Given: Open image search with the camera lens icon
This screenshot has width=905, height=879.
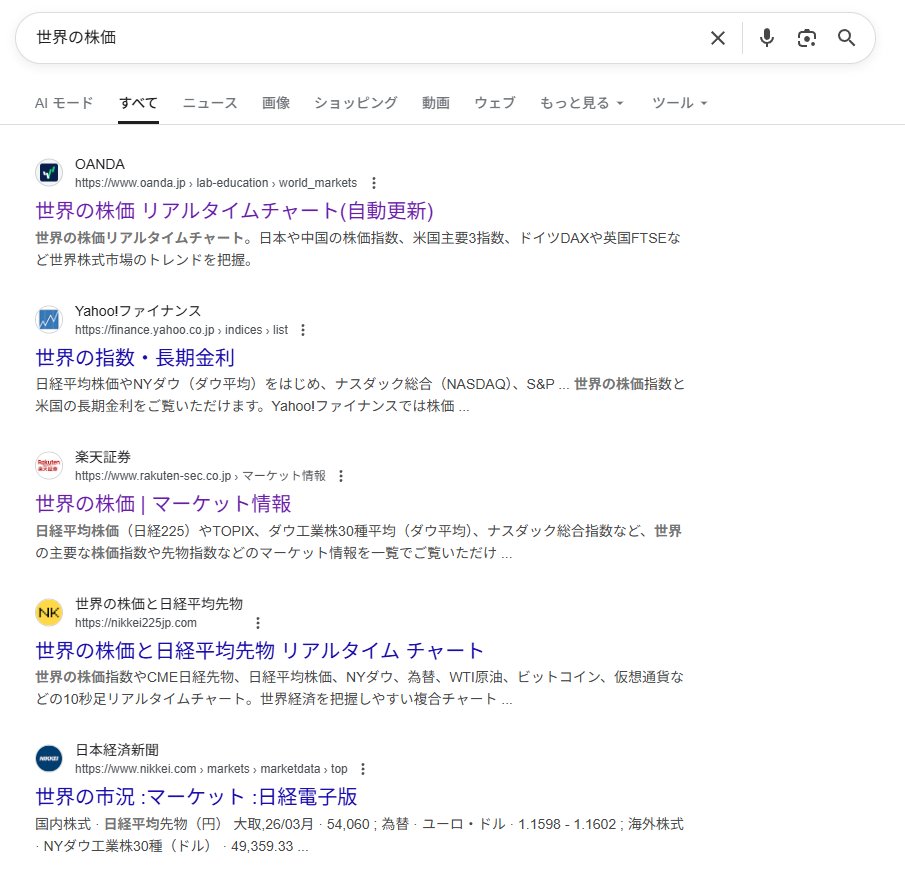Looking at the screenshot, I should coord(806,38).
